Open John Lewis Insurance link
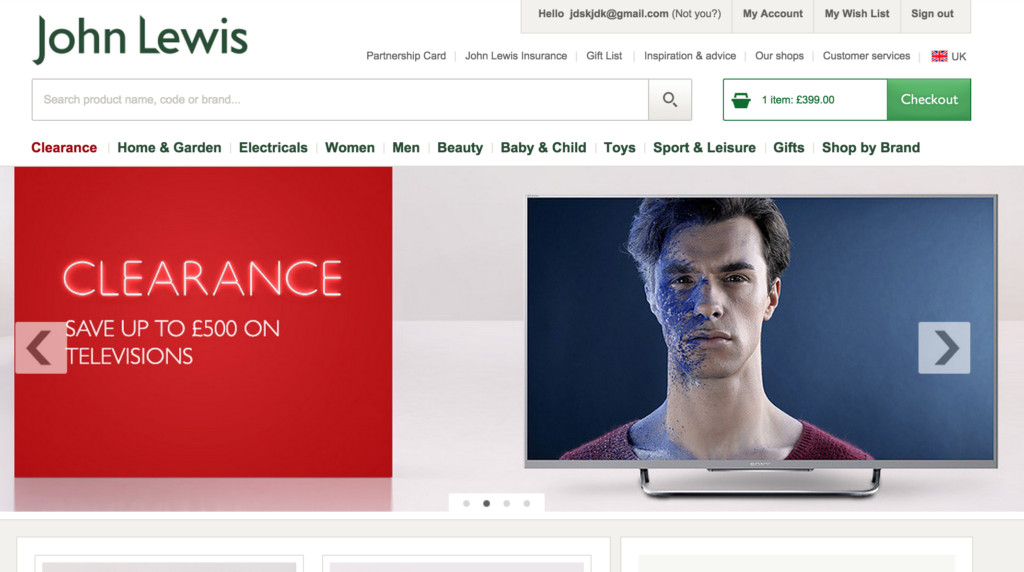The height and width of the screenshot is (572, 1024). (x=516, y=56)
